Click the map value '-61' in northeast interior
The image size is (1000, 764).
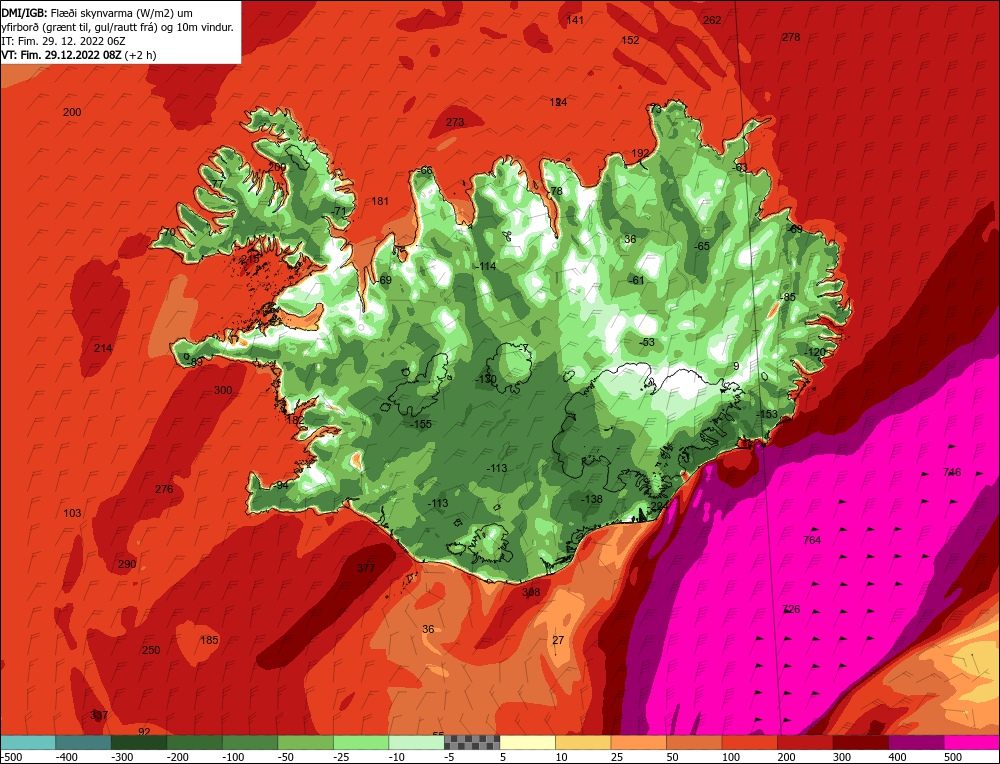(636, 280)
